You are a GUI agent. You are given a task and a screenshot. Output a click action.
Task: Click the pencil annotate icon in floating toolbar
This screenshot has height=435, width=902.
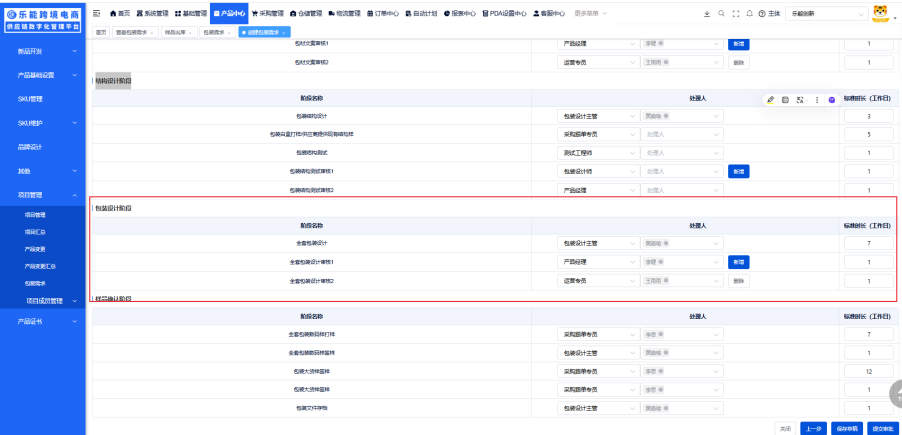tap(770, 100)
